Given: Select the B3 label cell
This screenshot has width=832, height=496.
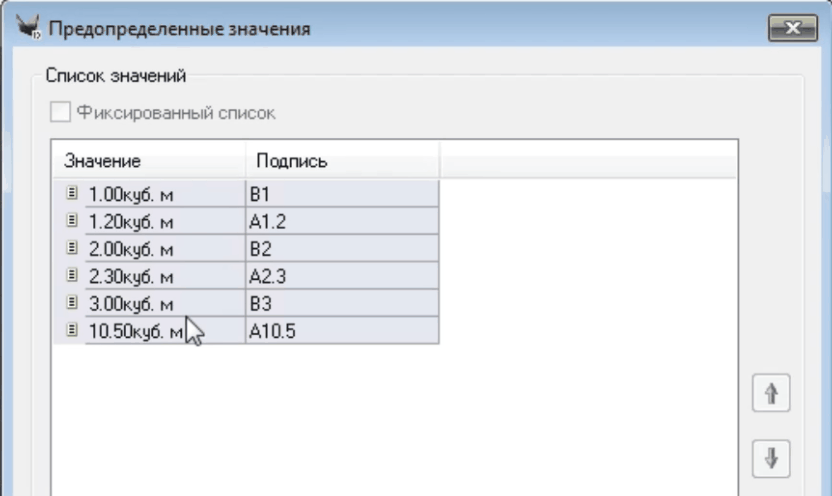Looking at the screenshot, I should (x=342, y=303).
